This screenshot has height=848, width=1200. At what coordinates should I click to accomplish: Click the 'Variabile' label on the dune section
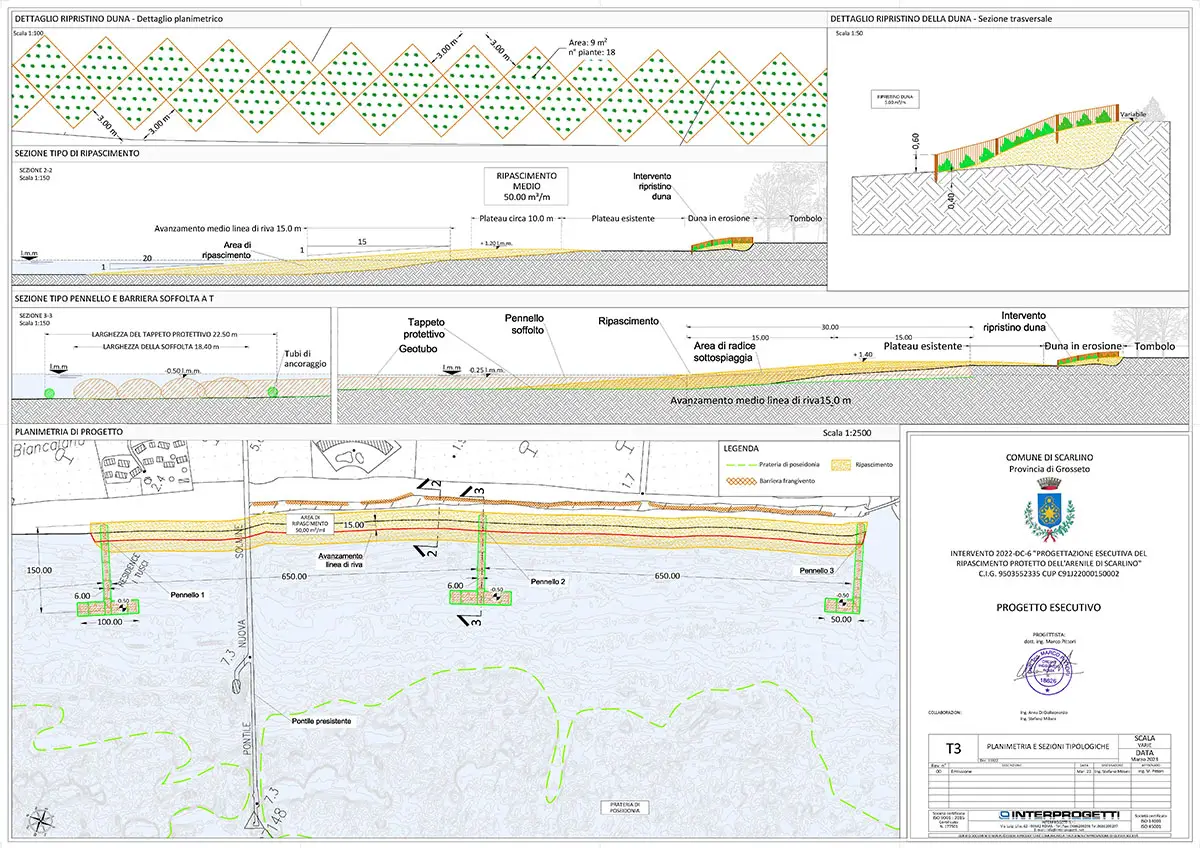tap(1133, 115)
